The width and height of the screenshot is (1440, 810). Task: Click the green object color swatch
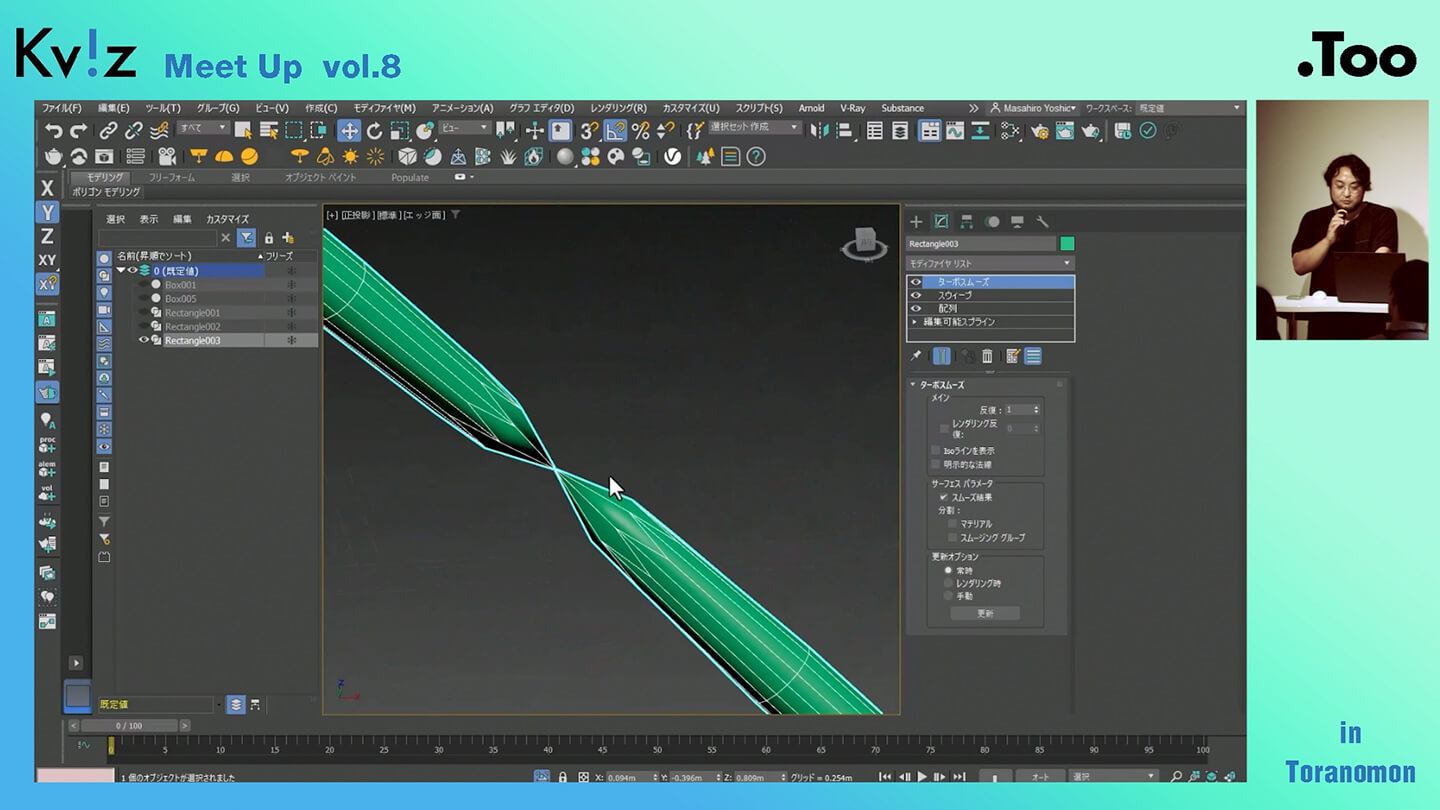click(1067, 244)
